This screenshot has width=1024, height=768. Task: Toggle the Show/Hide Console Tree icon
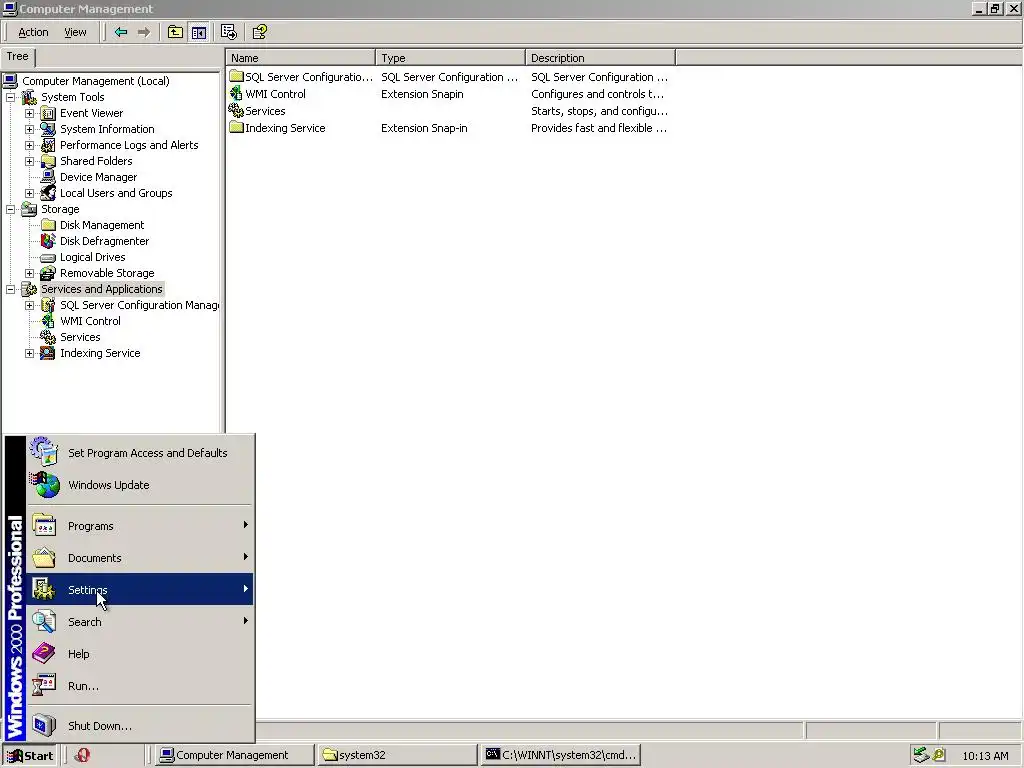click(199, 32)
